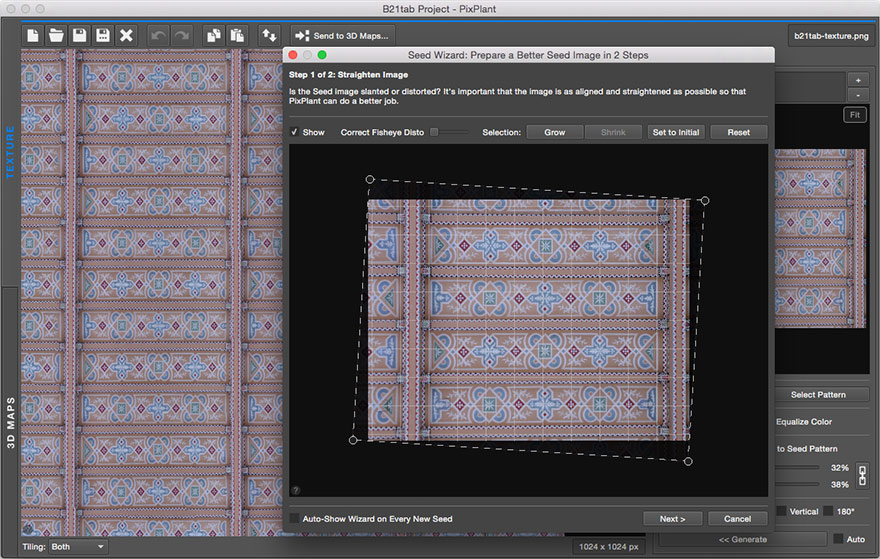Copy the texture with the copy icon
The height and width of the screenshot is (559, 880).
tap(213, 35)
